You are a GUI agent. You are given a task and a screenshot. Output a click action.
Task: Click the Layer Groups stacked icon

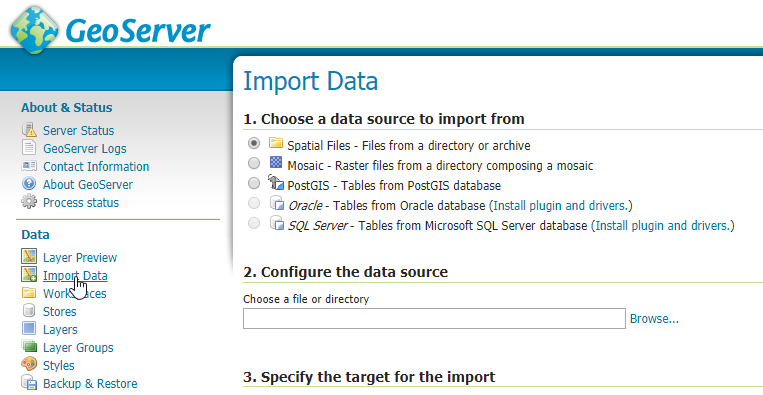tap(29, 347)
